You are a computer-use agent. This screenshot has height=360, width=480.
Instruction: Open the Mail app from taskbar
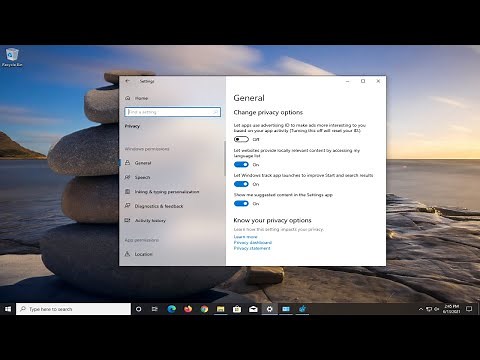(x=253, y=309)
